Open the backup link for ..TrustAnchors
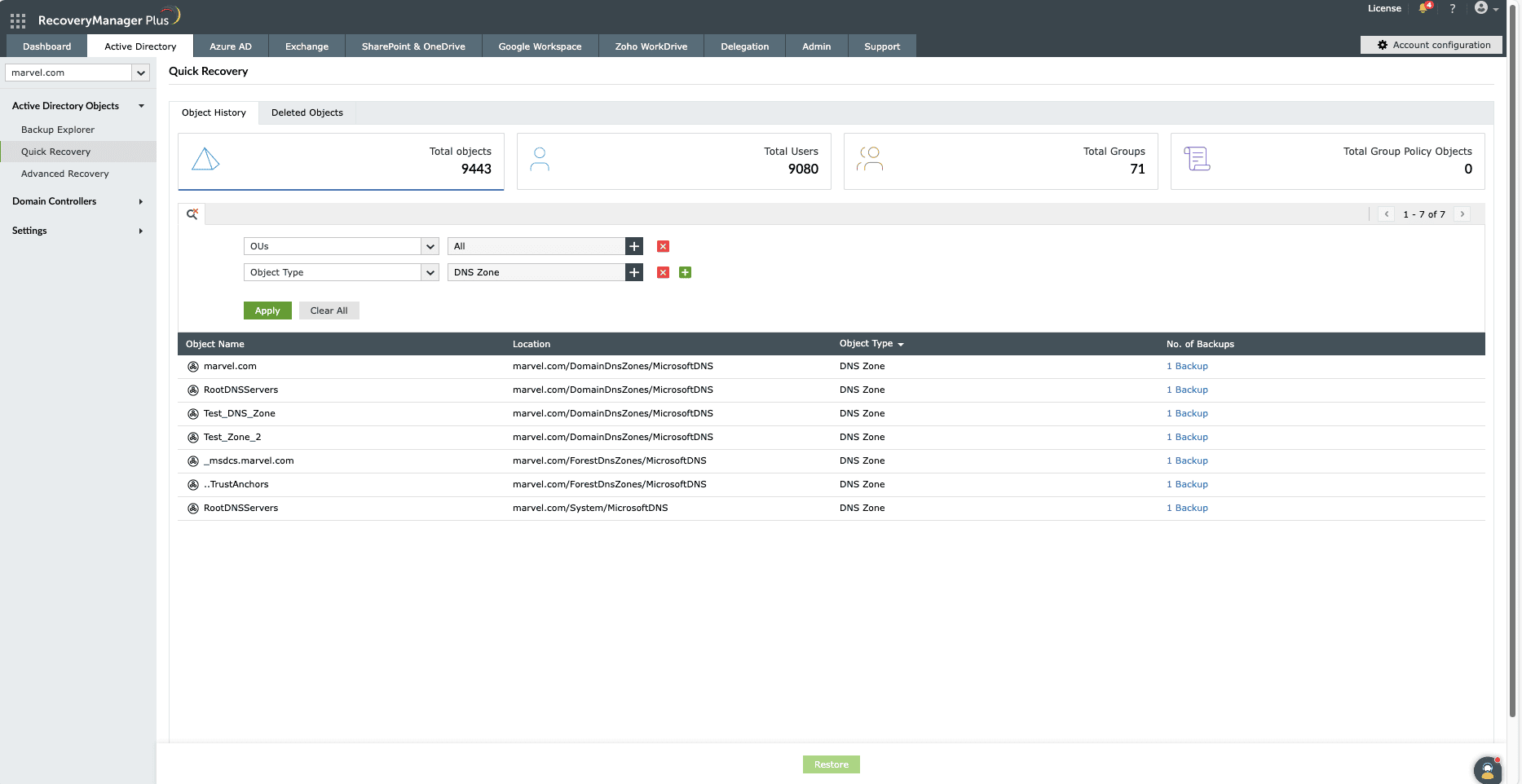Image resolution: width=1522 pixels, height=784 pixels. [x=1187, y=485]
